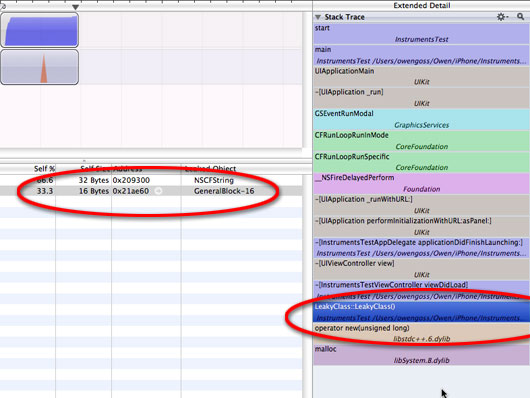The image size is (530, 398).
Task: Select the GSEventRunModal stack frame
Action: [x=421, y=119]
